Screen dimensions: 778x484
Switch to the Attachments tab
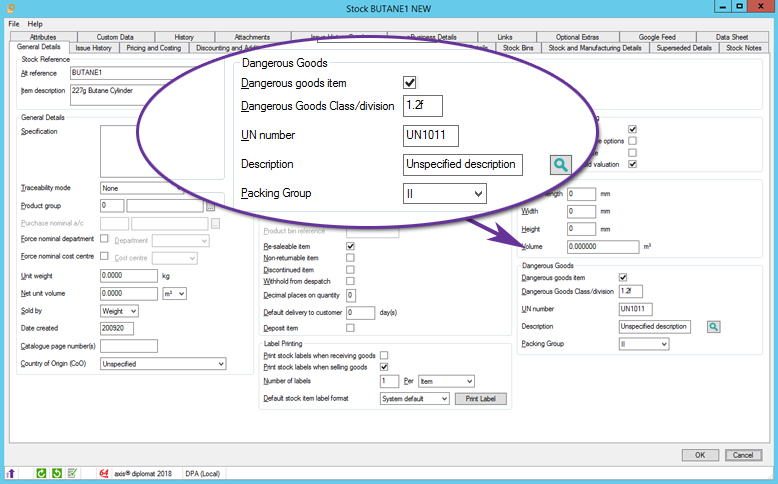(252, 37)
